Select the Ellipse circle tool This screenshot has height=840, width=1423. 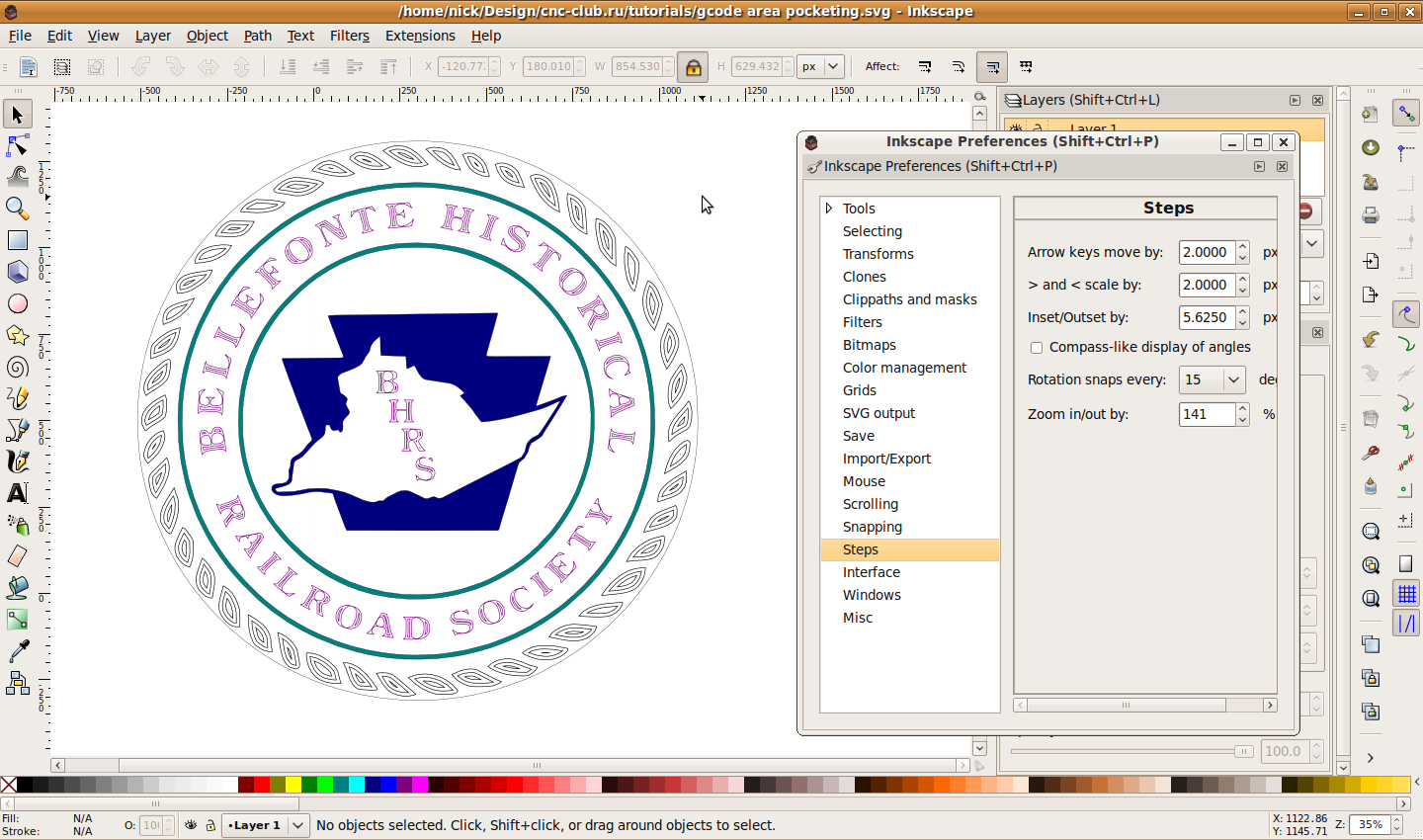click(x=18, y=303)
